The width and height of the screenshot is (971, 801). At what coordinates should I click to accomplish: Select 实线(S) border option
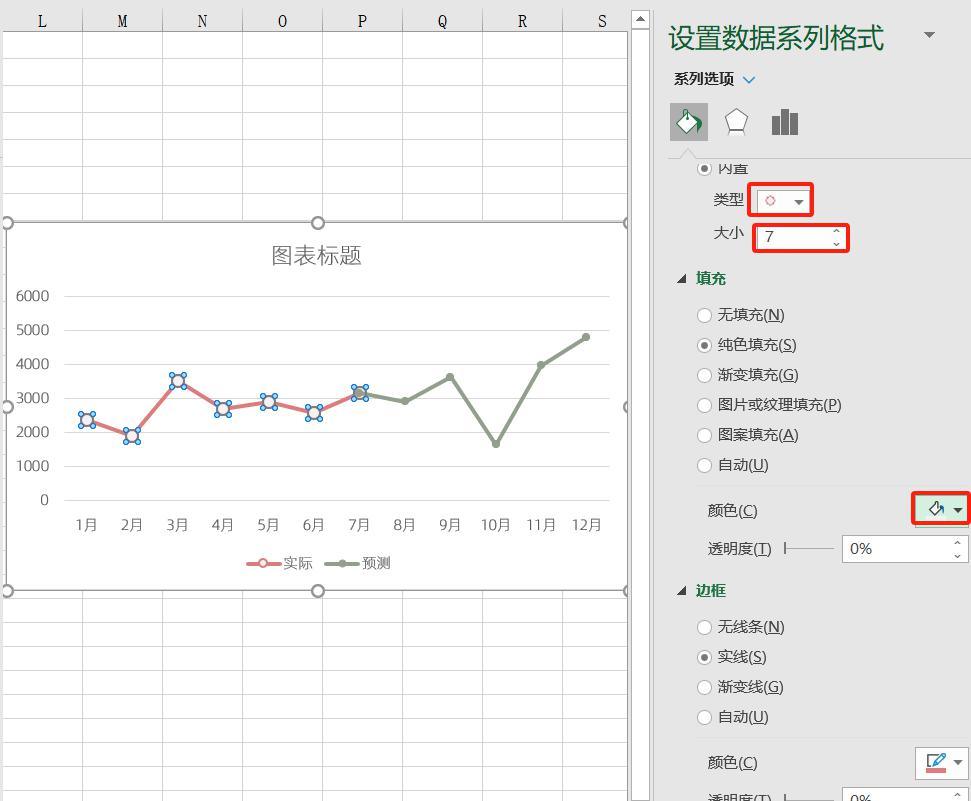click(731, 657)
